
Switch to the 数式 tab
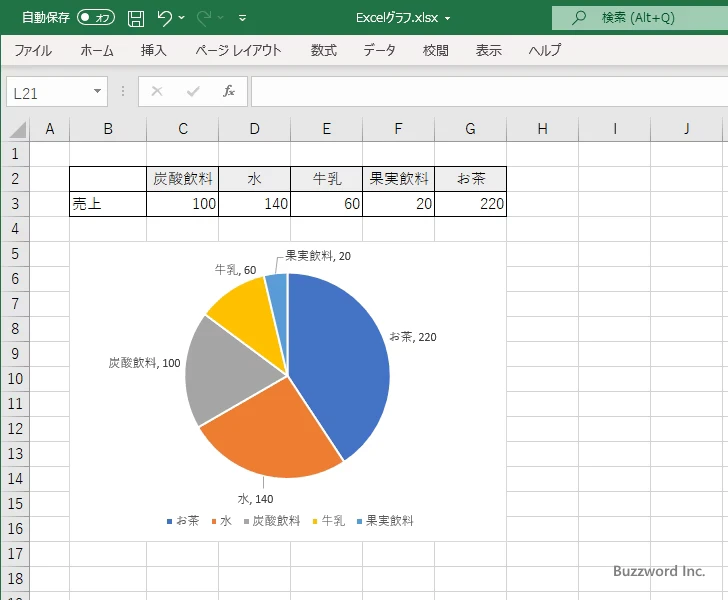pyautogui.click(x=324, y=50)
